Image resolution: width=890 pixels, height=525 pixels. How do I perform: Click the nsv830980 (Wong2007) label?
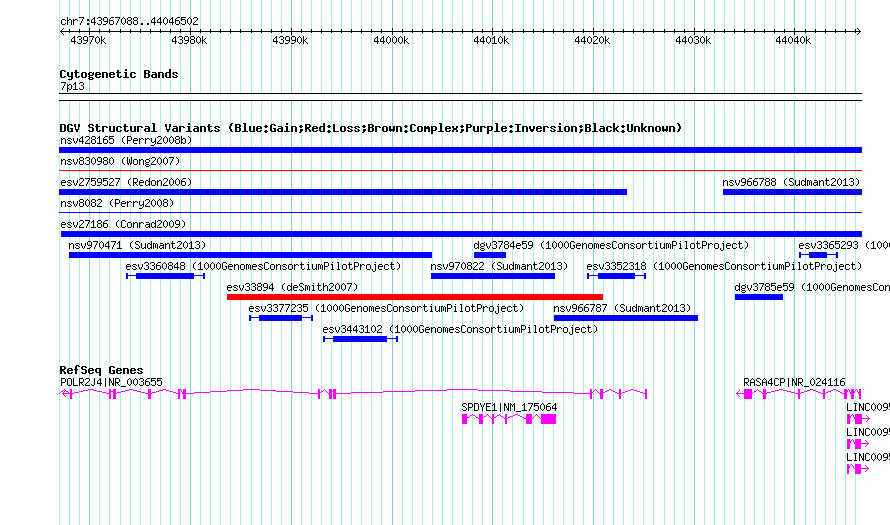pos(120,161)
